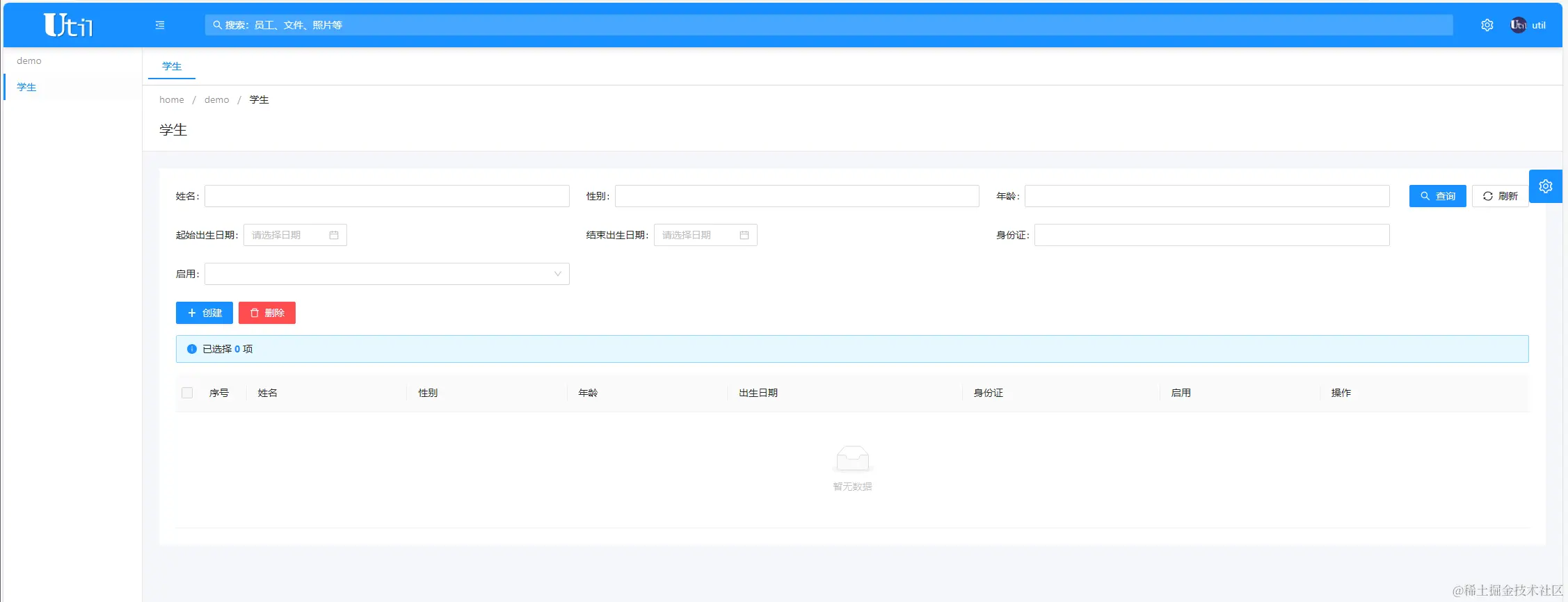1568x602 pixels.
Task: Select the 学生 tab
Action: (x=172, y=66)
